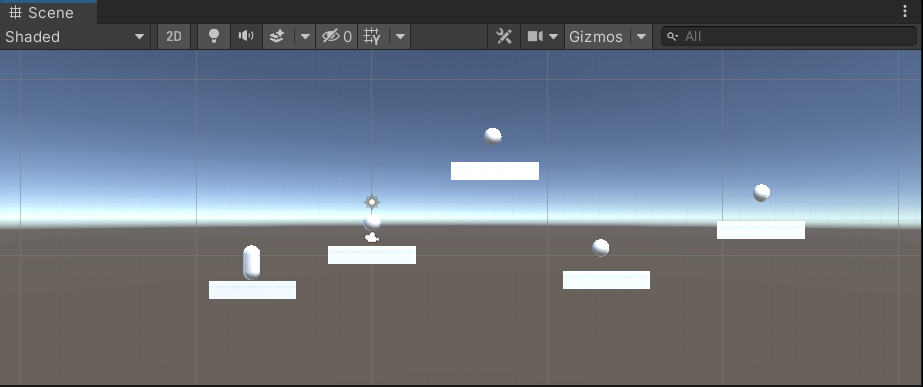
Task: Toggle scene lighting bulb icon
Action: pos(214,37)
